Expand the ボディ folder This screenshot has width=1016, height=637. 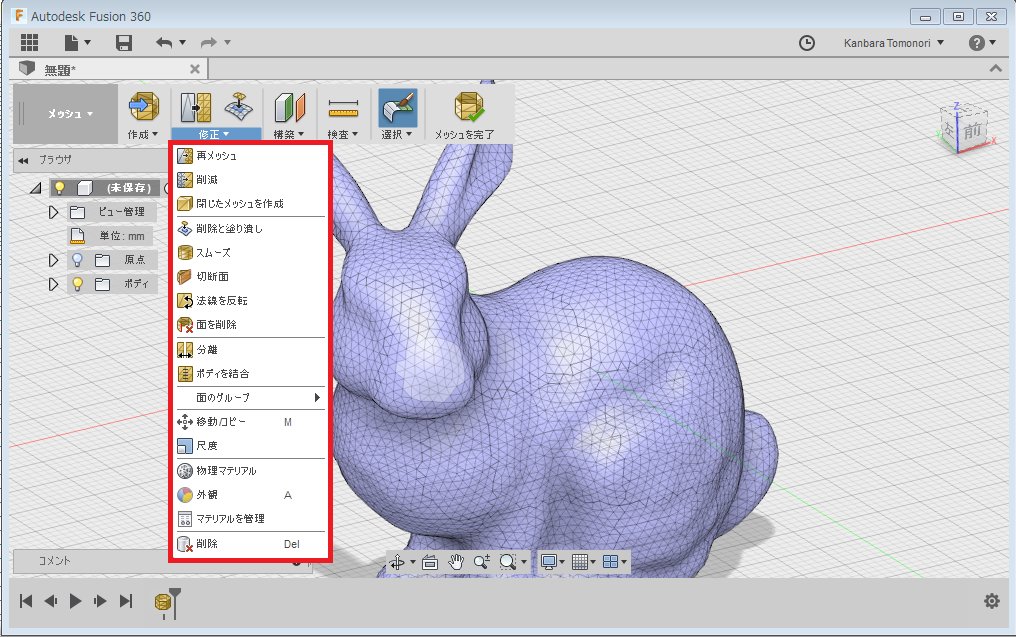coord(53,284)
